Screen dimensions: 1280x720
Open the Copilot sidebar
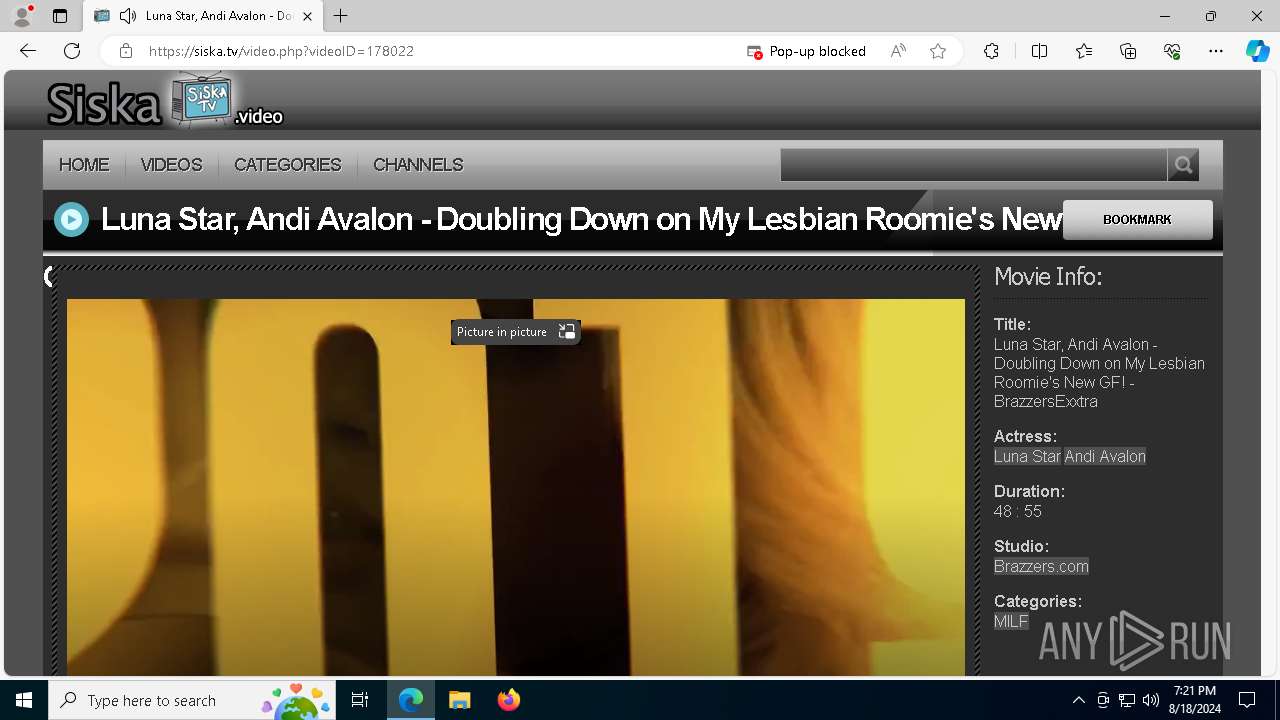1257,51
